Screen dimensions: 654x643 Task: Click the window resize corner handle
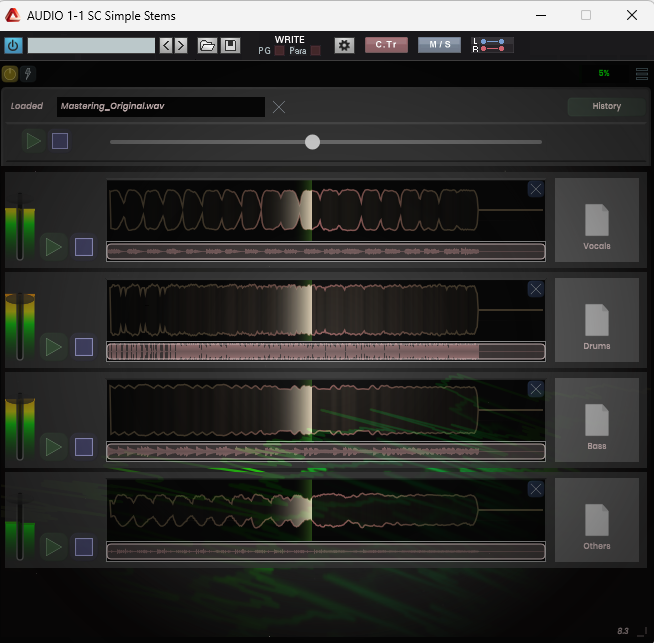pos(642,632)
